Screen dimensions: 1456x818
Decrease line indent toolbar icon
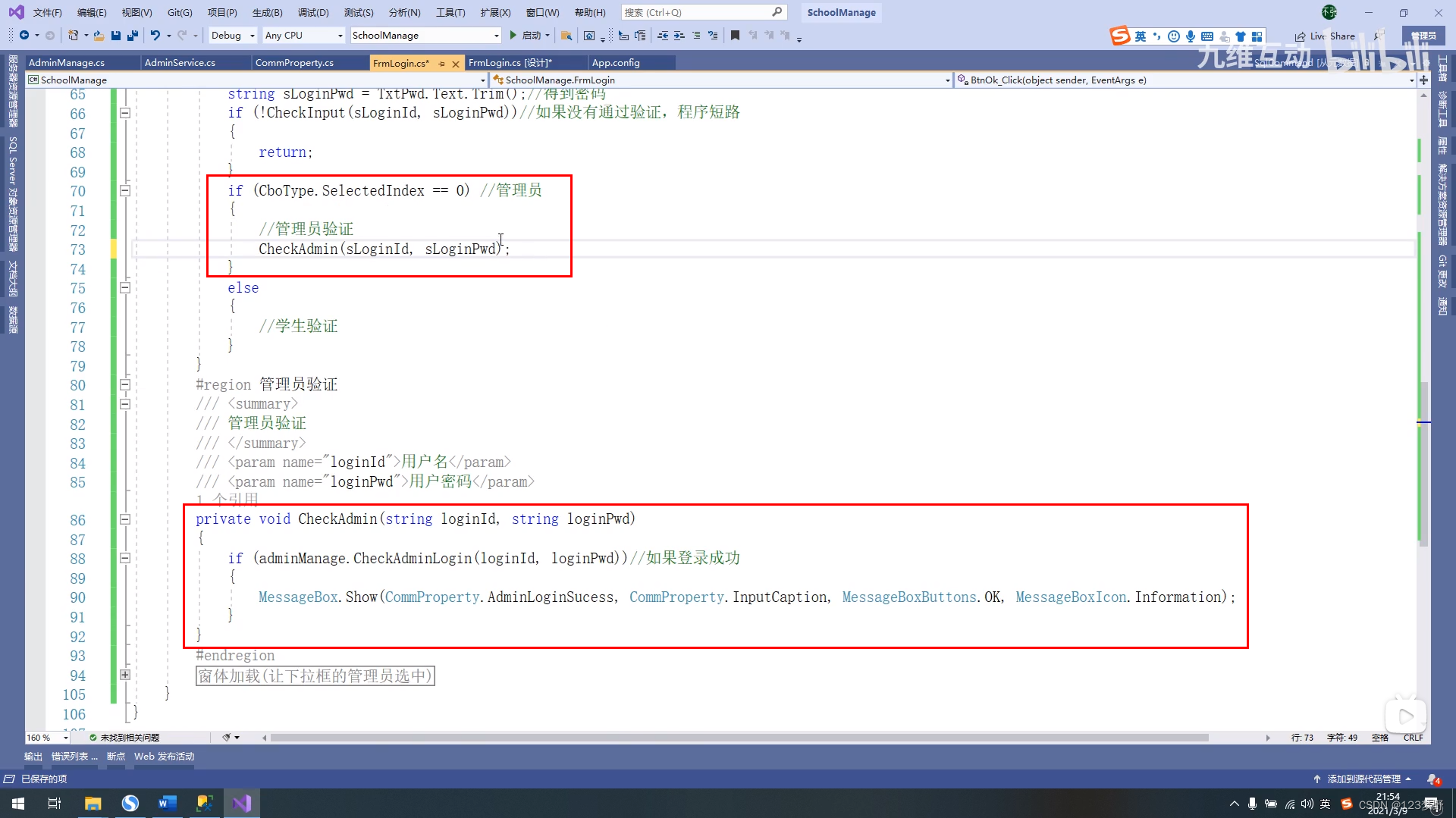[x=664, y=35]
